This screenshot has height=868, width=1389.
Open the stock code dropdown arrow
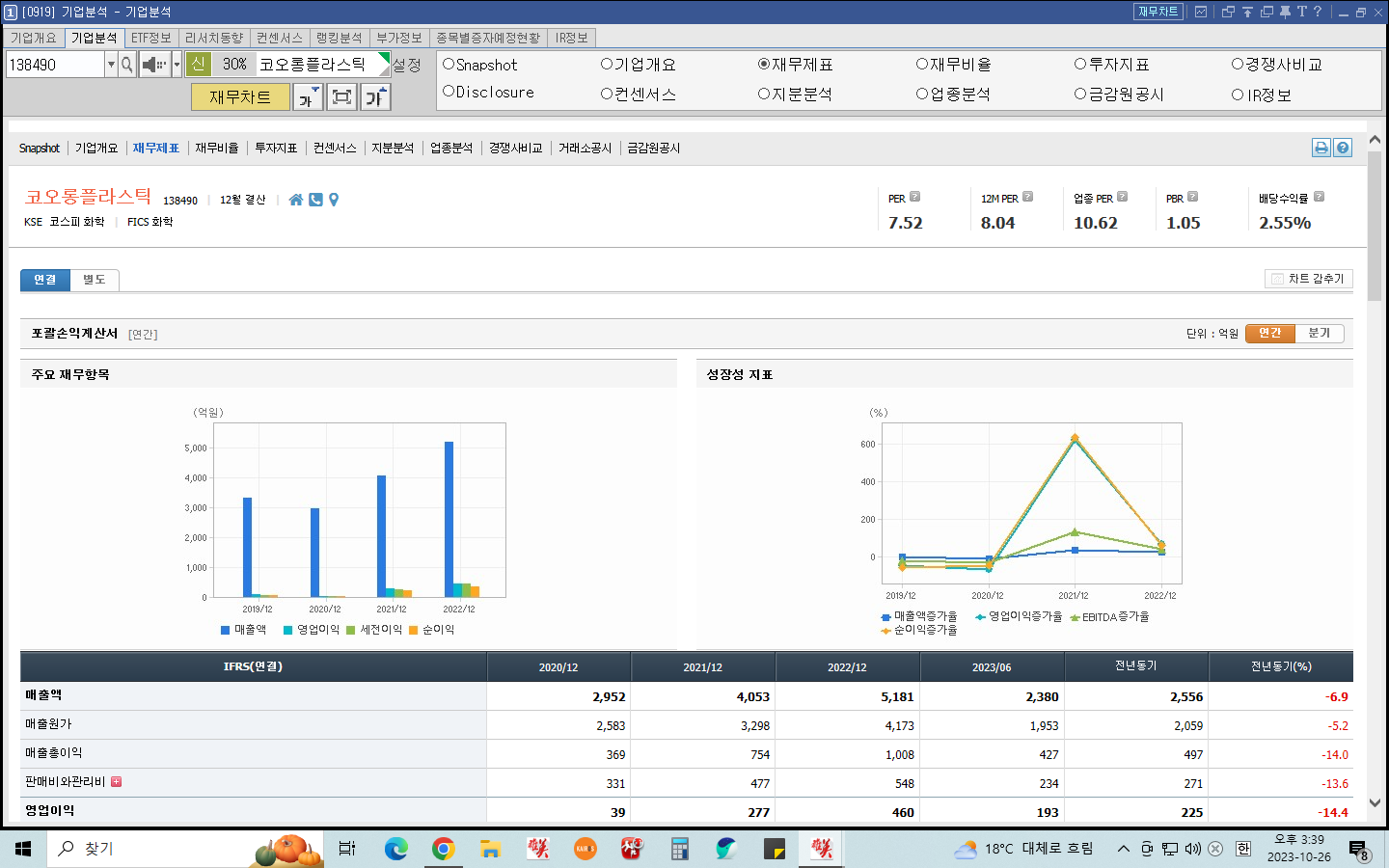[x=111, y=65]
